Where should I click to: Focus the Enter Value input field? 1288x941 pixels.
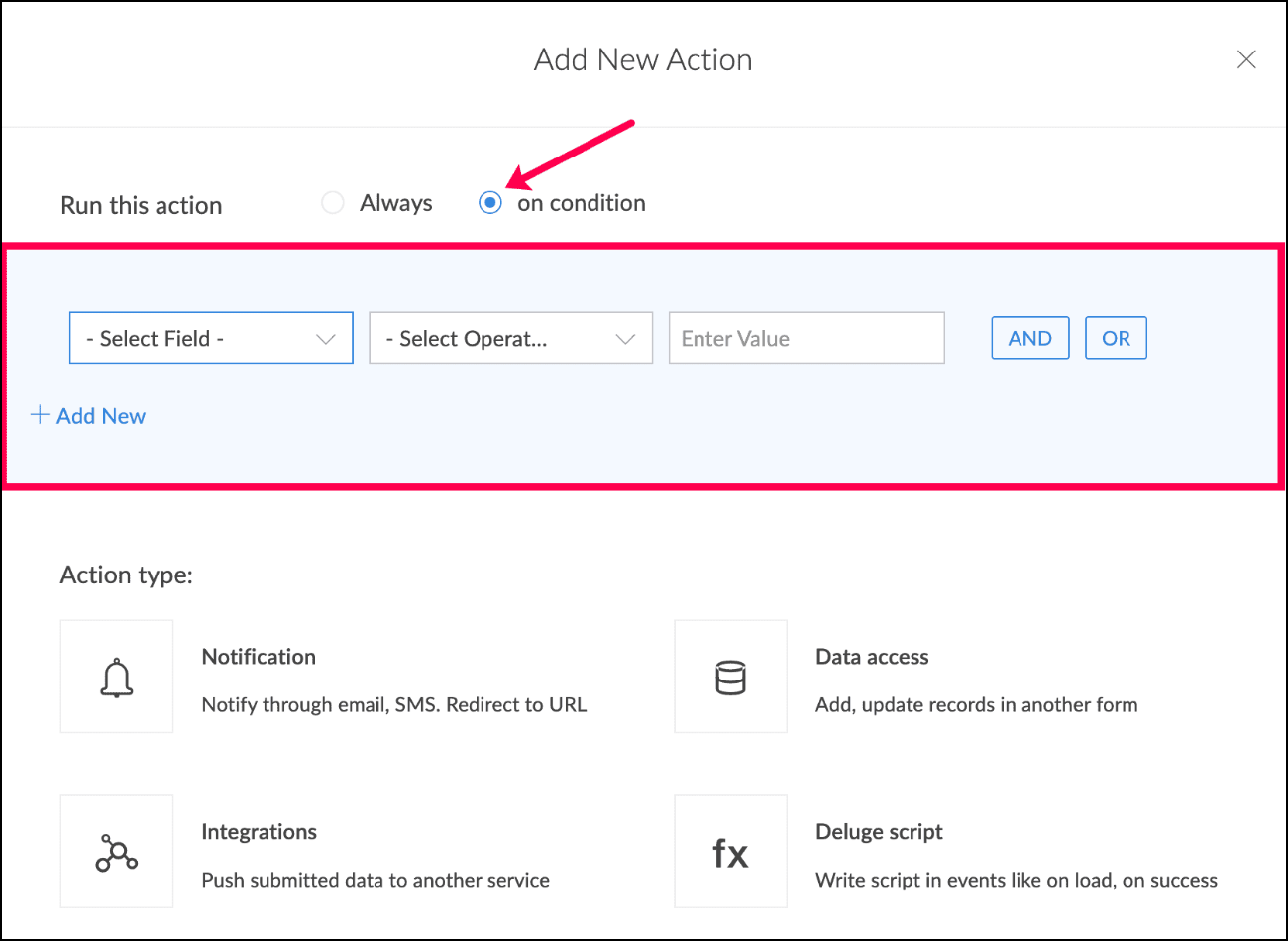pyautogui.click(x=806, y=338)
